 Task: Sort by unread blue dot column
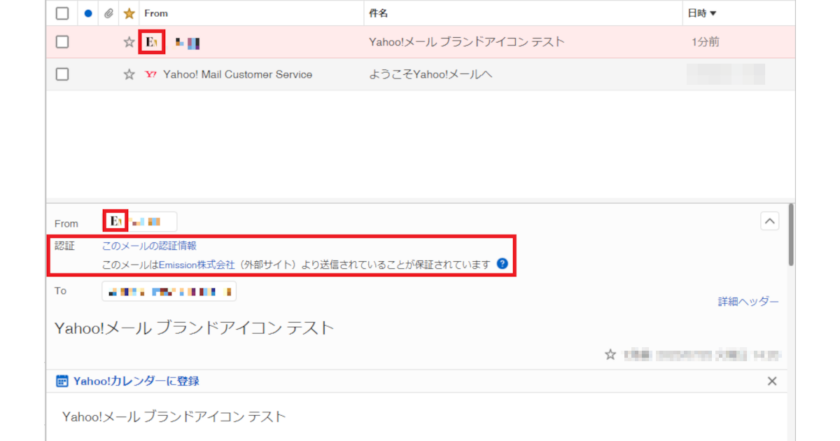pyautogui.click(x=88, y=13)
